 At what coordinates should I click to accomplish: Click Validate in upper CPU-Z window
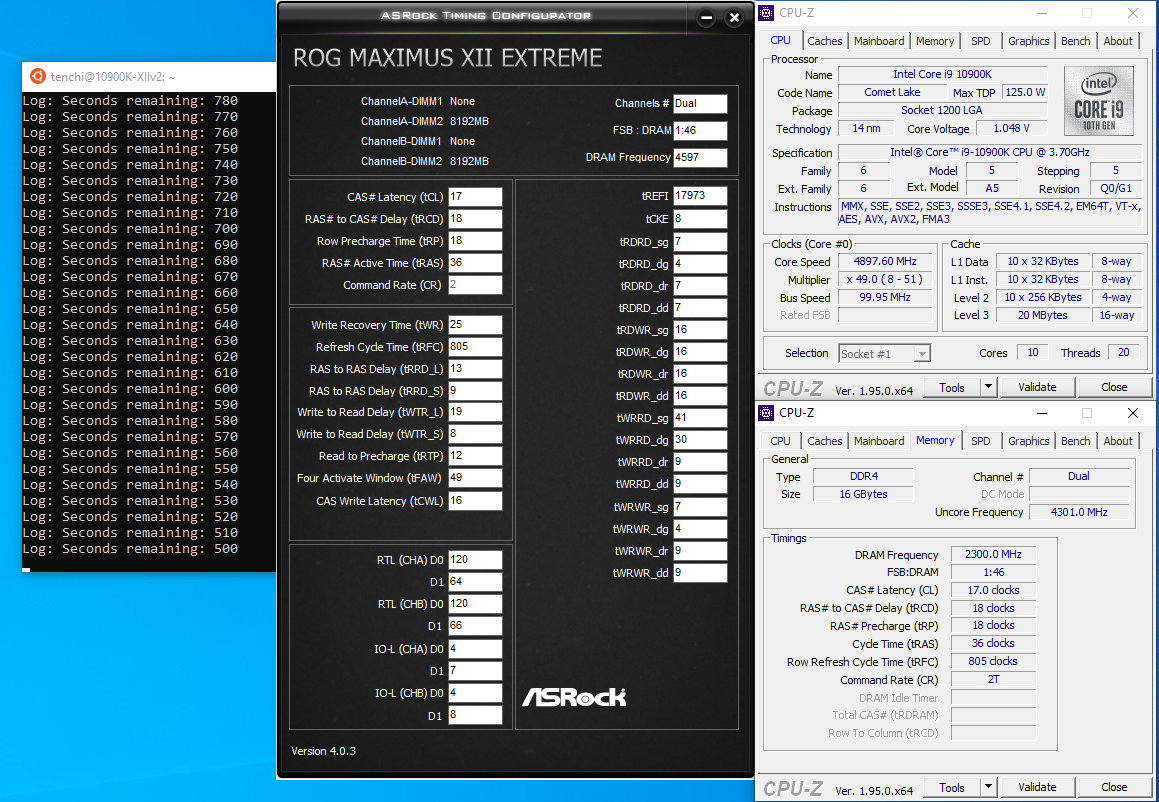point(1037,387)
